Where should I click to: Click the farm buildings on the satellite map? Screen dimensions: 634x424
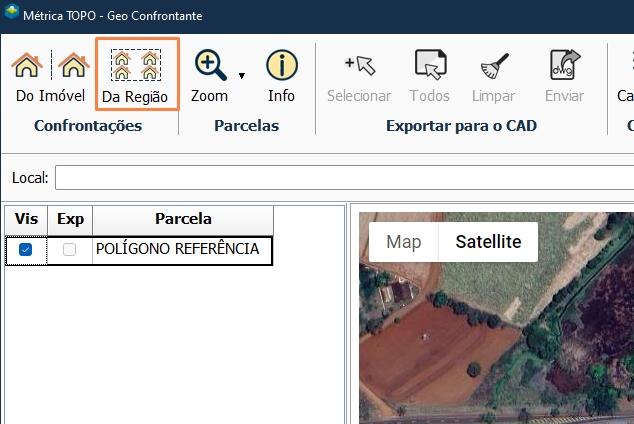click(396, 293)
